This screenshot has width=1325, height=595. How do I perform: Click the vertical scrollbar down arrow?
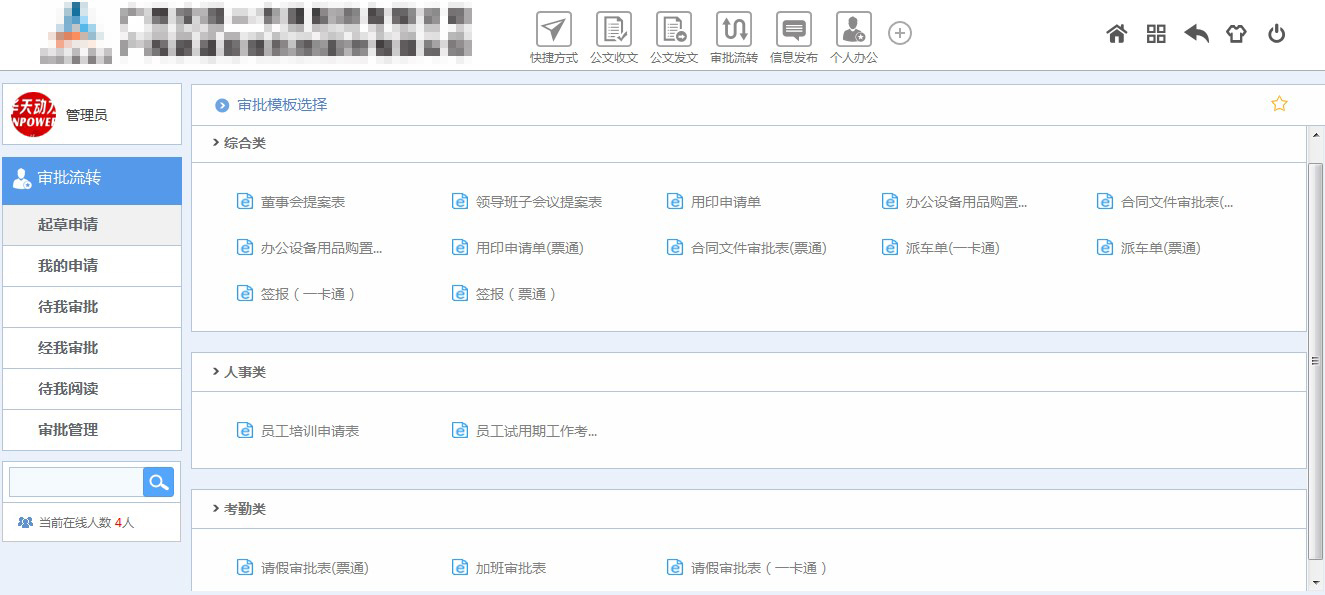point(1316,582)
